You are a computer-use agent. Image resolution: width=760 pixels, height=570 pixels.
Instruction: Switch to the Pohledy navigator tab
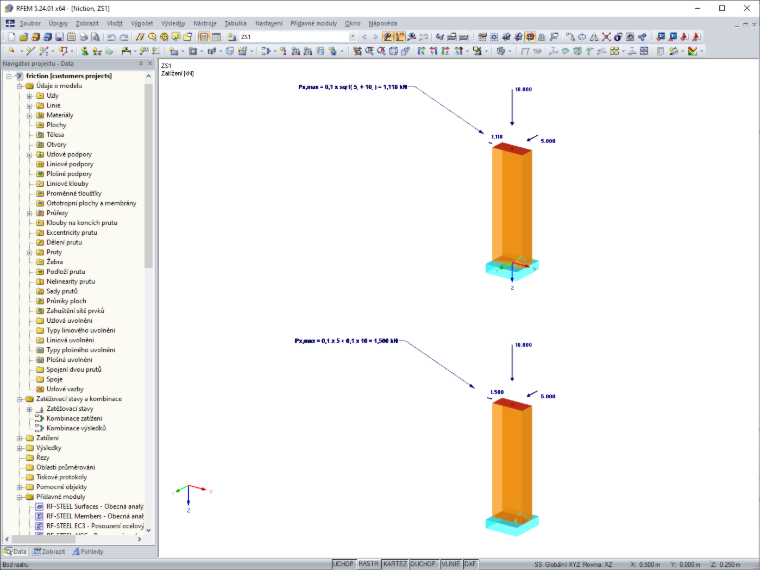click(x=88, y=552)
